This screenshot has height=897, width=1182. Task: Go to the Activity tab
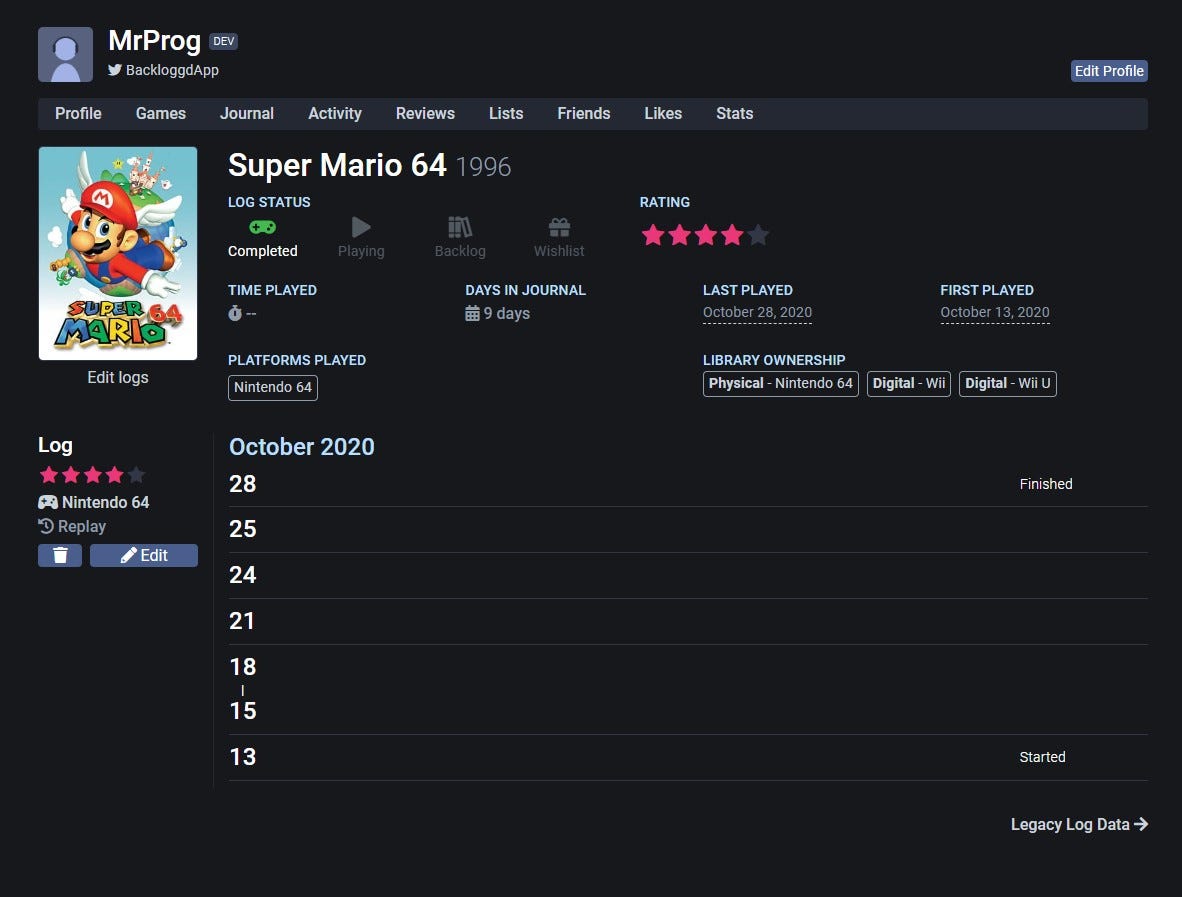coord(335,114)
